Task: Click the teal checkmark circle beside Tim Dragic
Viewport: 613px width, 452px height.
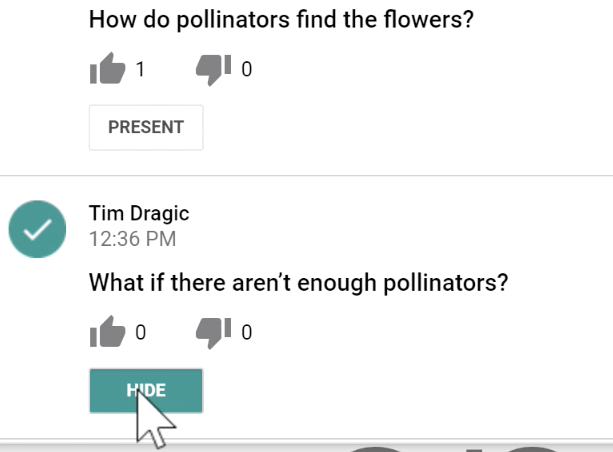Action: point(37,231)
